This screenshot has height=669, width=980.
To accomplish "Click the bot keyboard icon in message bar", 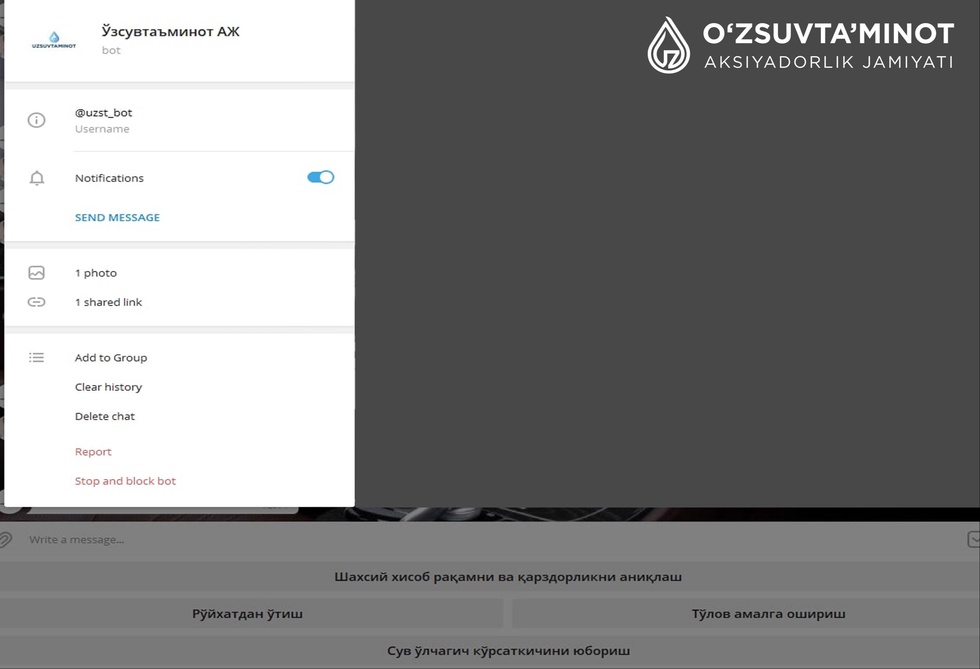I will click(973, 539).
